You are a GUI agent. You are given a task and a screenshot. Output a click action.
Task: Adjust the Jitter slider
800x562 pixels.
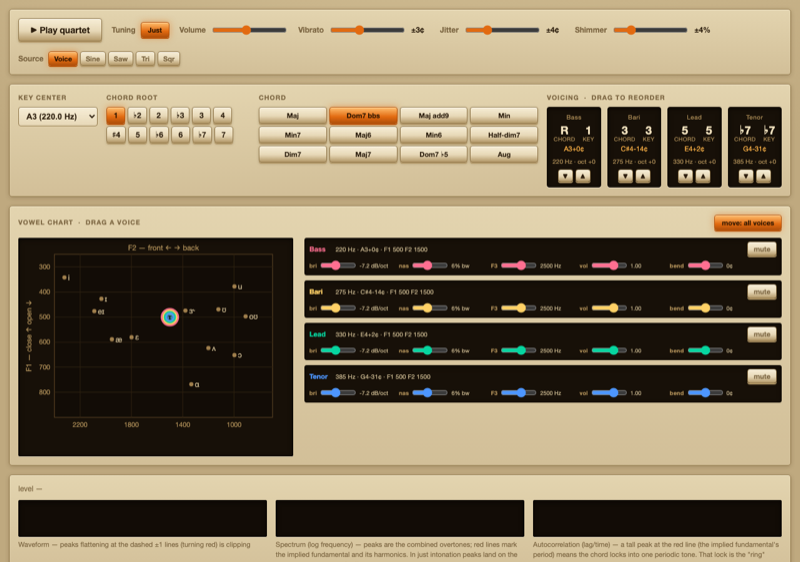(x=502, y=30)
